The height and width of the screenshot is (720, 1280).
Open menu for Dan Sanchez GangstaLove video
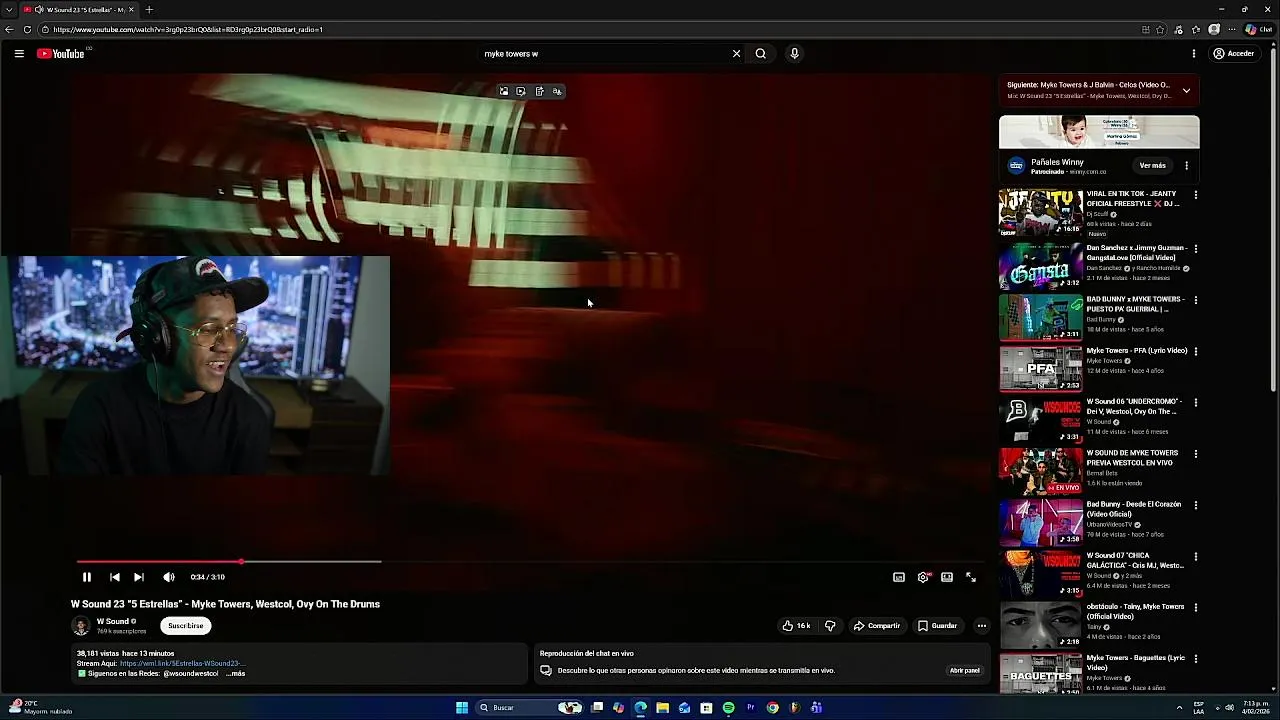(x=1196, y=248)
